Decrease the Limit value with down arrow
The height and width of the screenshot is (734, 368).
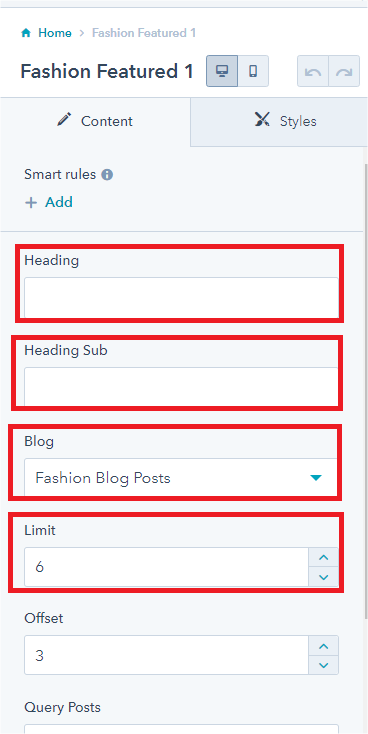pos(323,577)
